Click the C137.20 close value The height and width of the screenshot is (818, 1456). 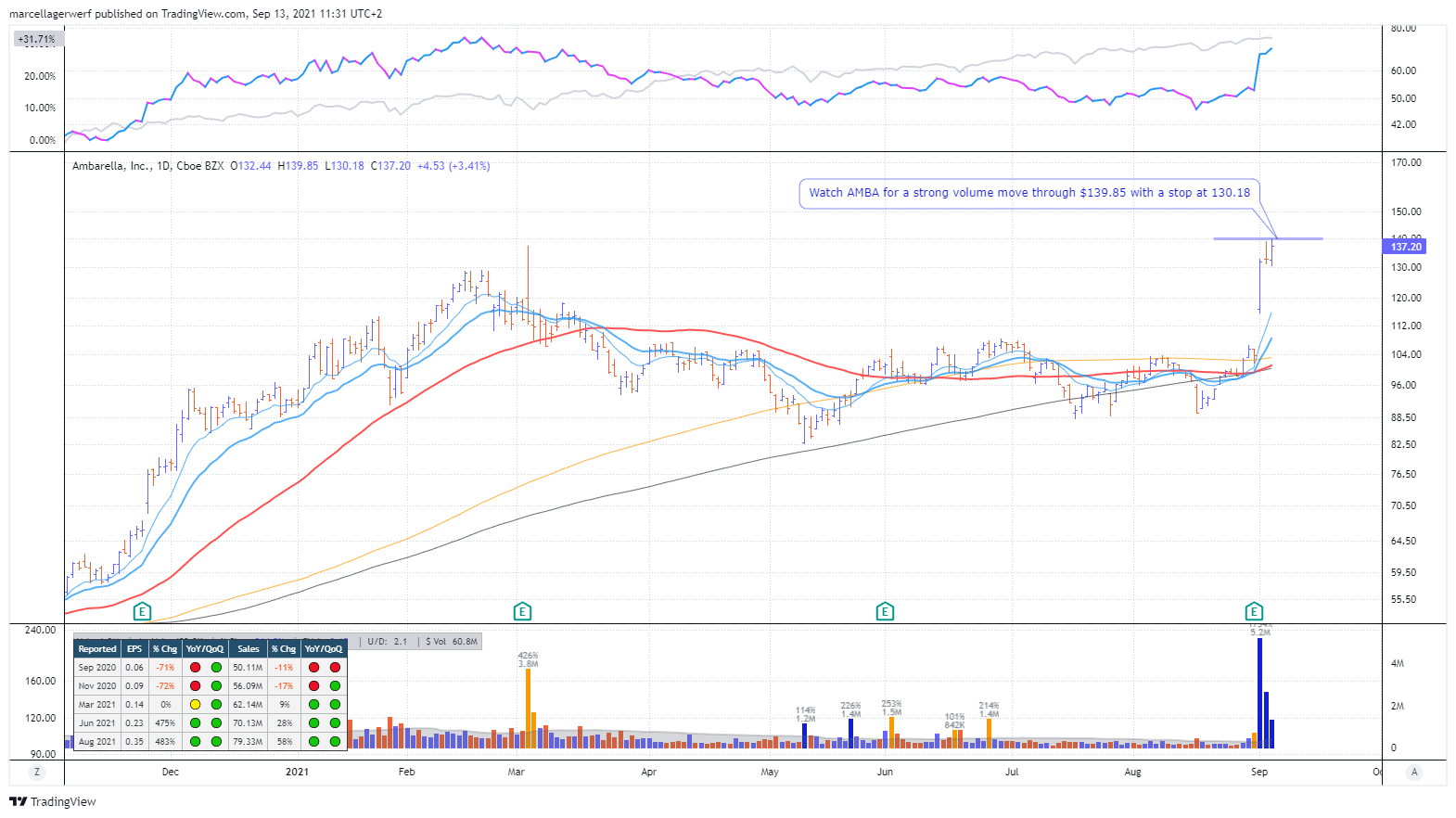coord(390,166)
